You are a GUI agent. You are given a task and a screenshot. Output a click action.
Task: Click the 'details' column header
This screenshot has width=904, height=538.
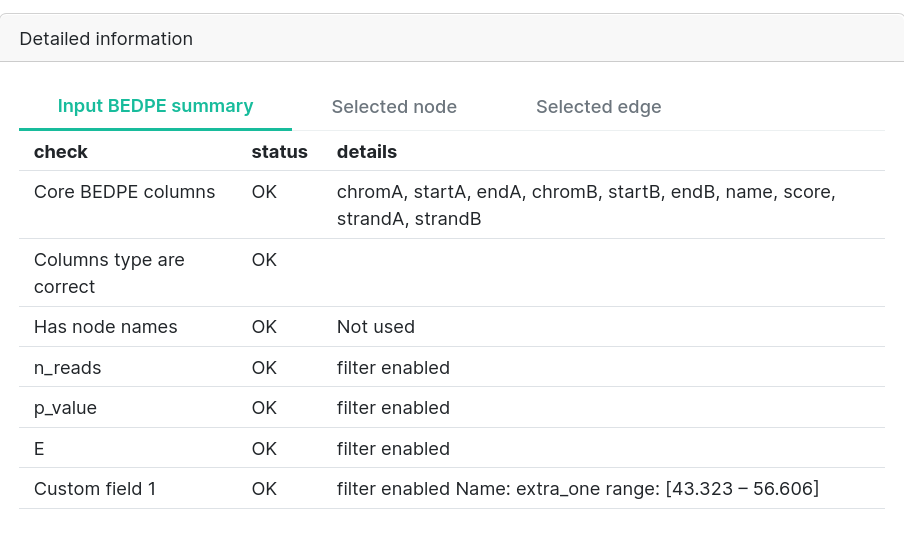click(367, 152)
